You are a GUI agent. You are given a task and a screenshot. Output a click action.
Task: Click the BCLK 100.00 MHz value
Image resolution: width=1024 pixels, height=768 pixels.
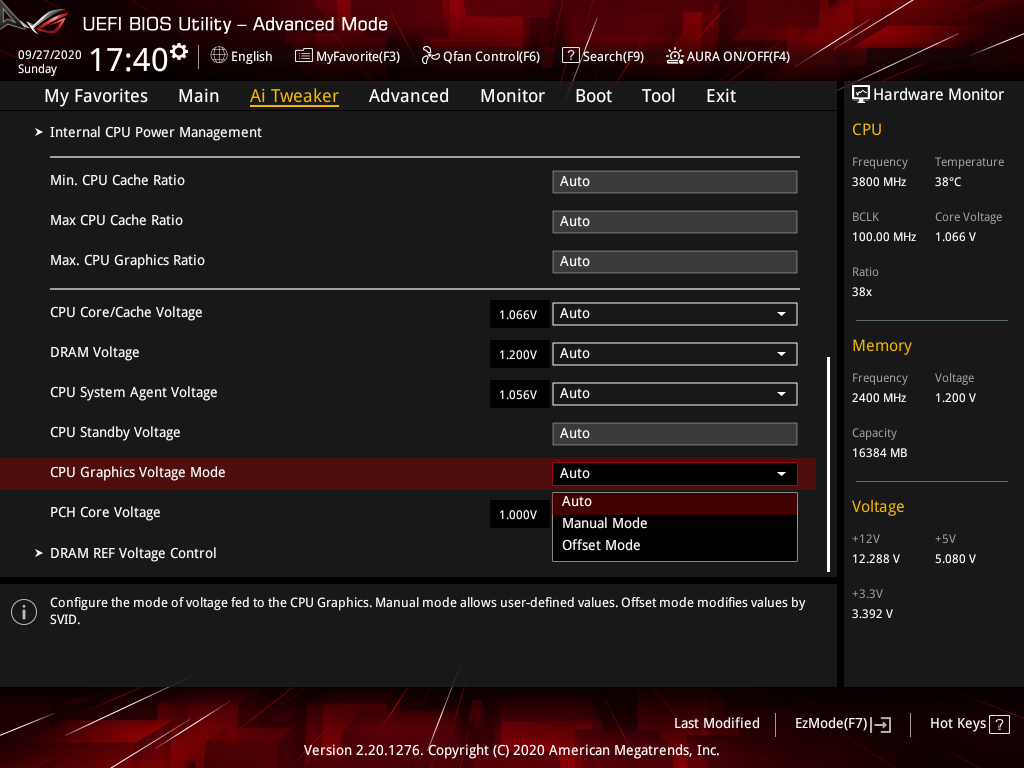click(884, 236)
